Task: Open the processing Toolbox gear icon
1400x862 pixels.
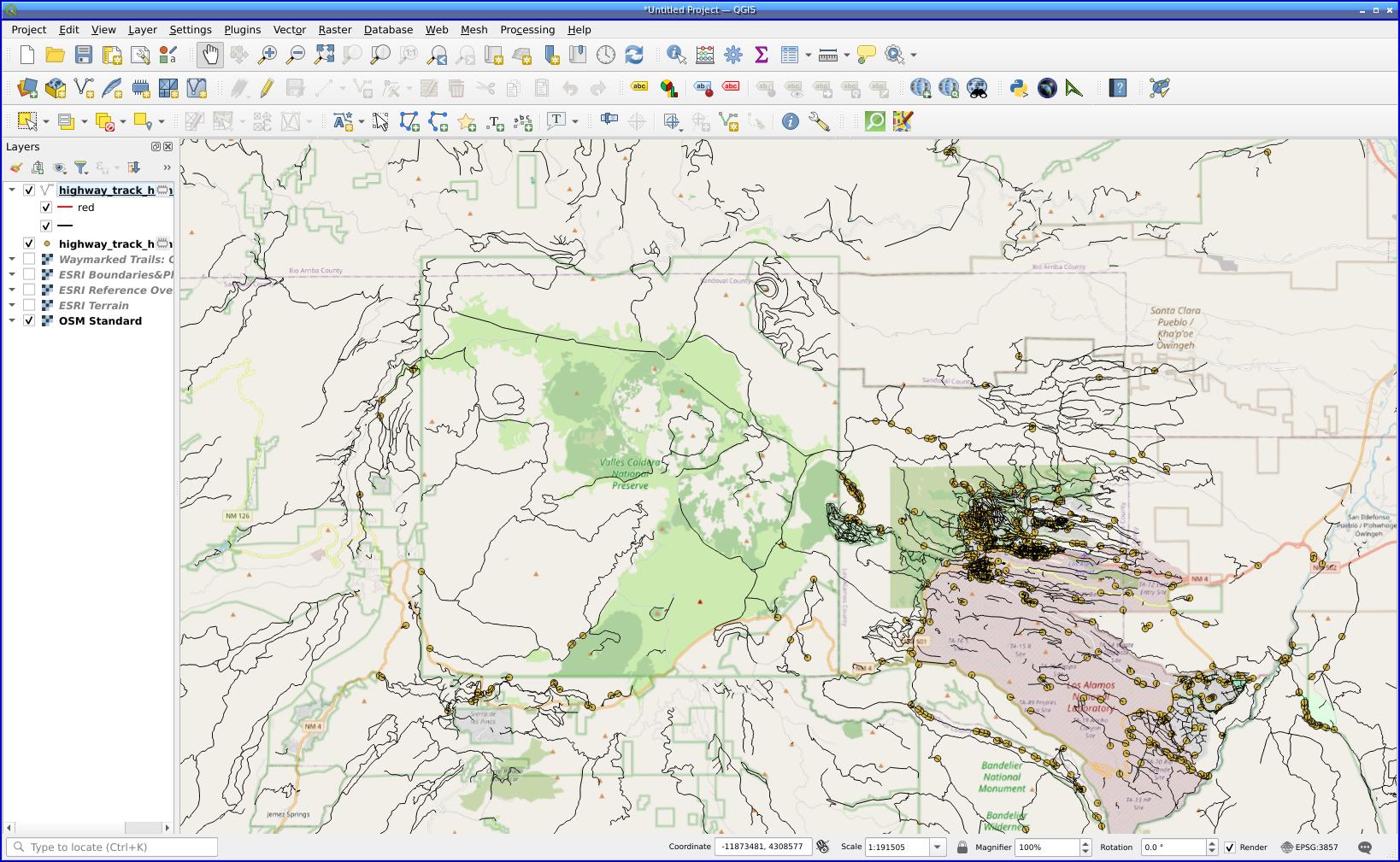Action: pos(733,55)
